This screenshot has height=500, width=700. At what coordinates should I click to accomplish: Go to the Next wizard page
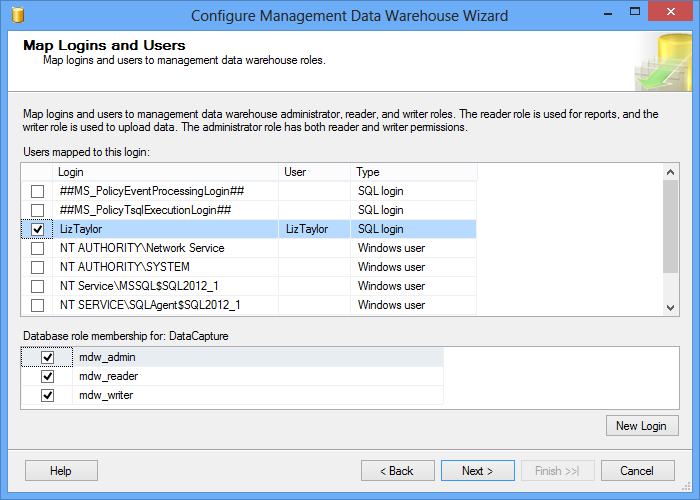[x=478, y=471]
